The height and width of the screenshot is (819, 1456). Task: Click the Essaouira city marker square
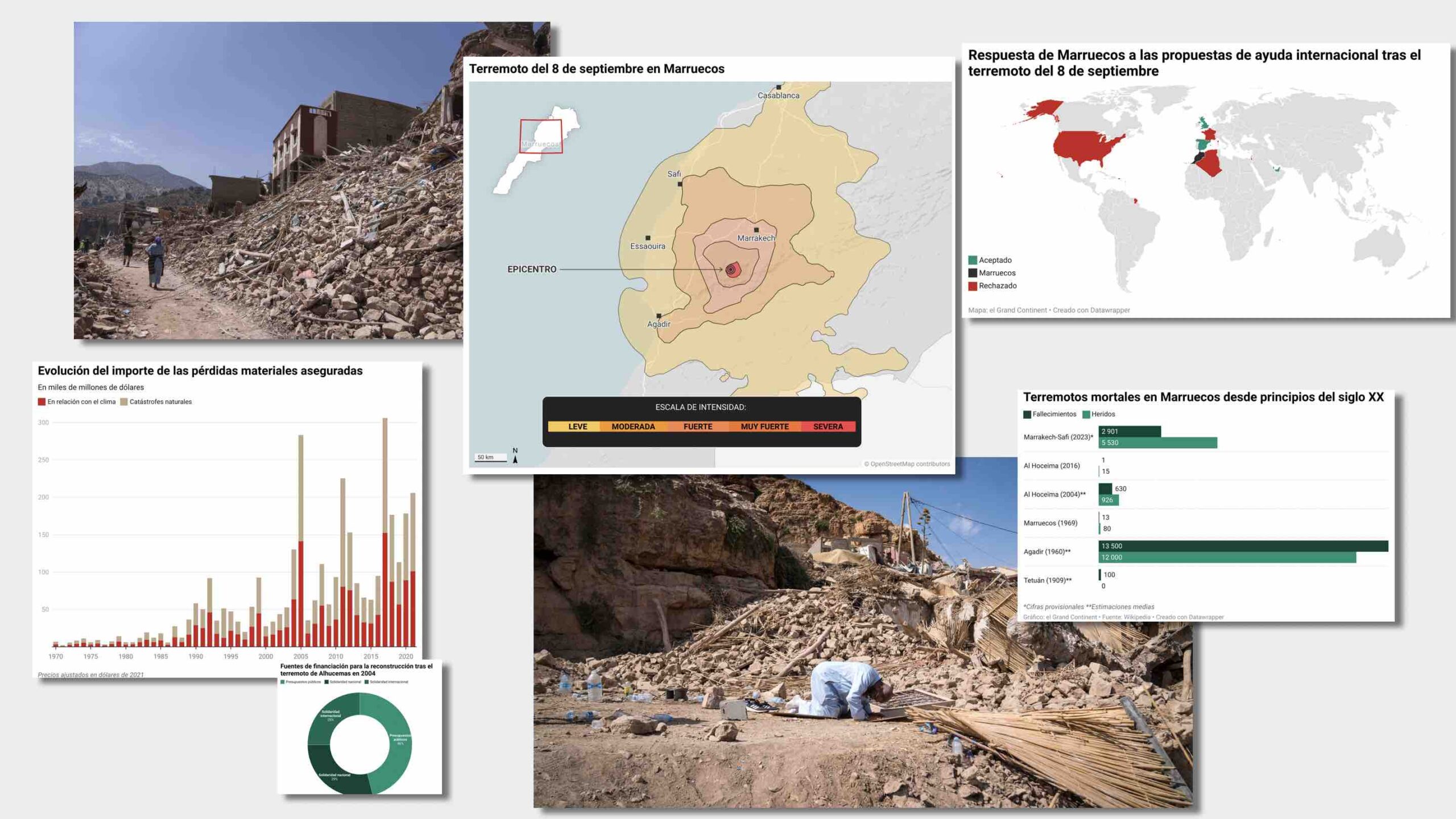[x=648, y=238]
